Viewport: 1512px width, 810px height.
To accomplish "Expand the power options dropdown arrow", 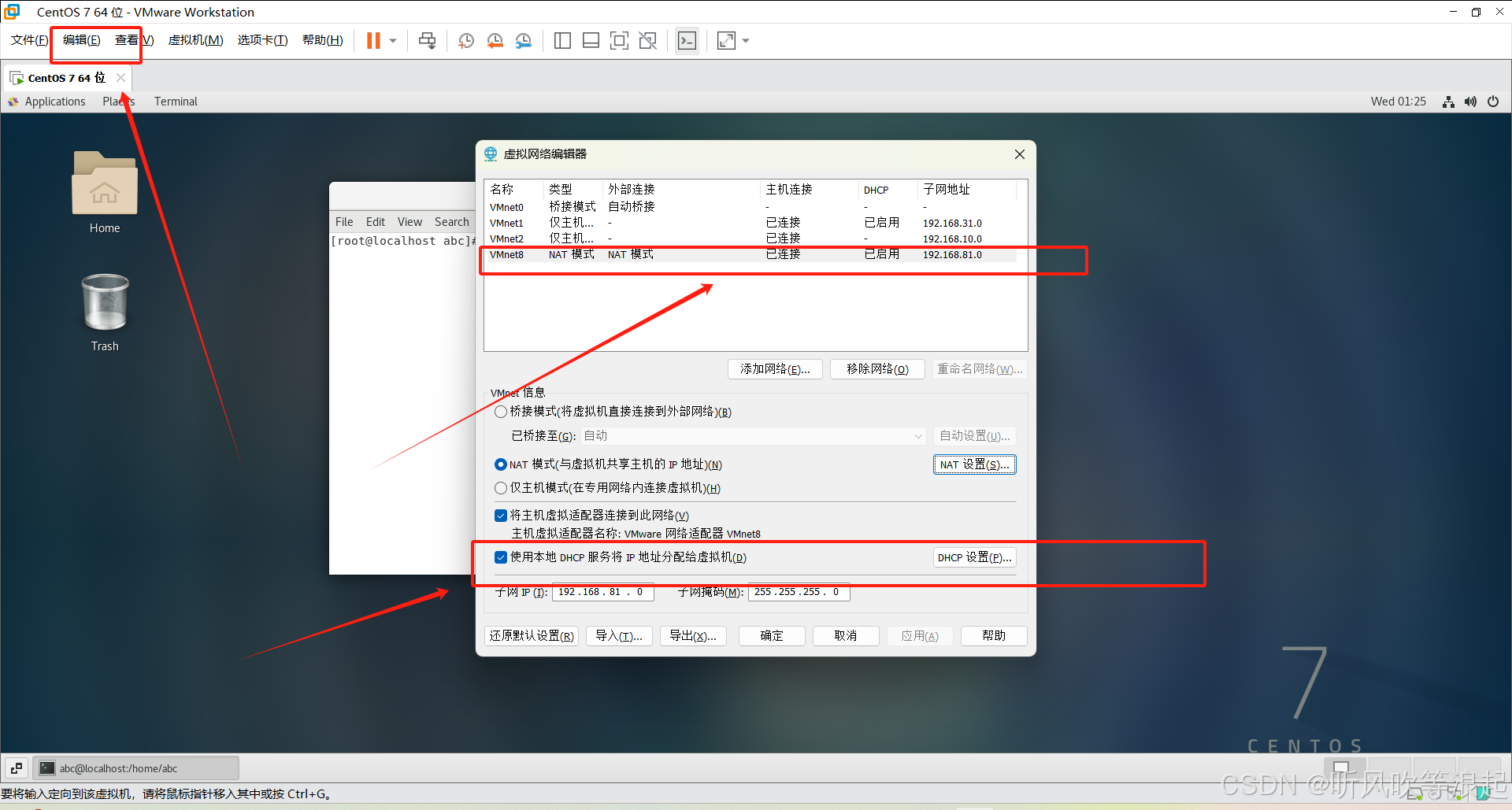I will click(x=393, y=41).
